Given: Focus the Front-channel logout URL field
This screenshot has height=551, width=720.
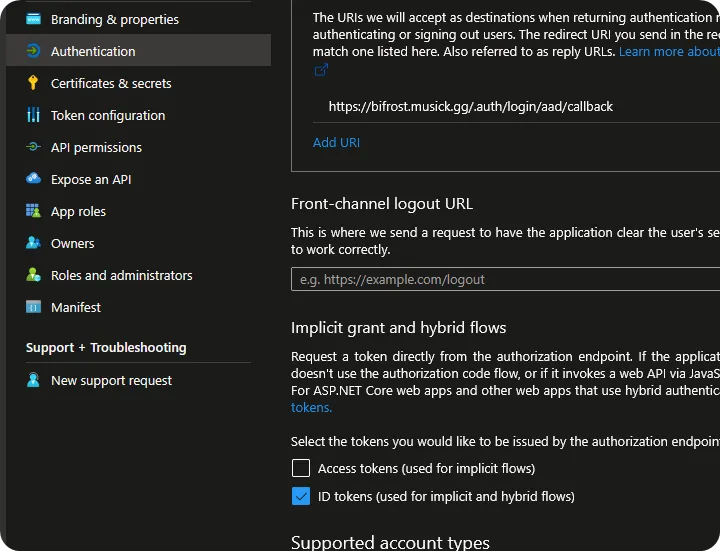Looking at the screenshot, I should (505, 280).
